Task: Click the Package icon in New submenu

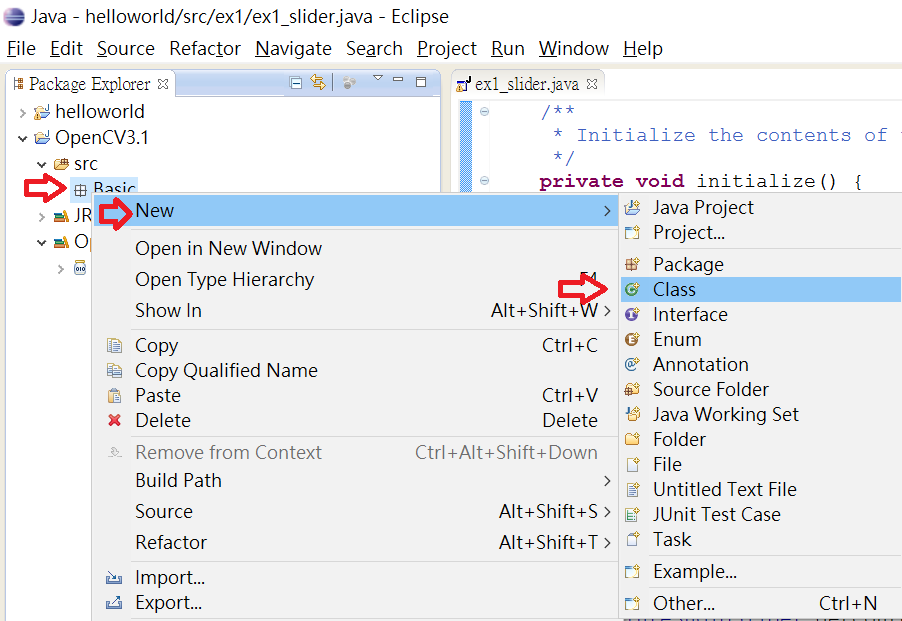Action: click(x=632, y=264)
